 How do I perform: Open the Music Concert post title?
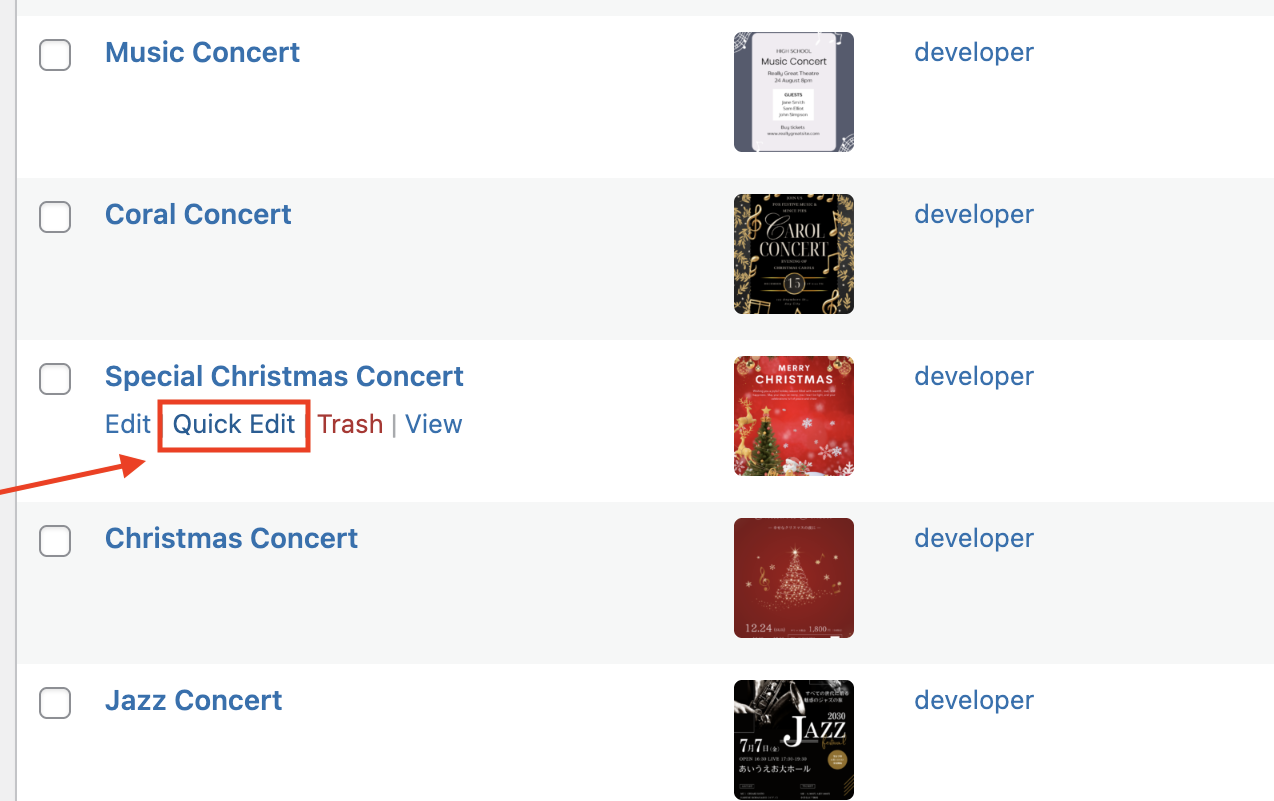click(202, 52)
